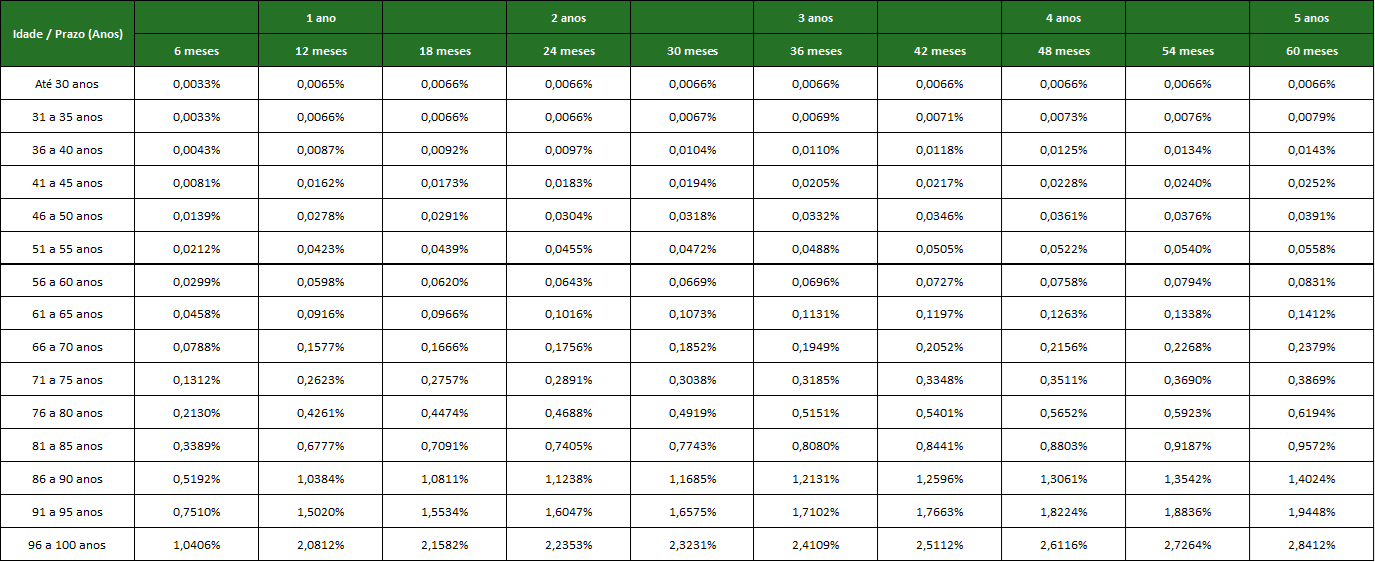The height and width of the screenshot is (562, 1375).
Task: Click the cell showing 0,0143%
Action: tap(1311, 150)
